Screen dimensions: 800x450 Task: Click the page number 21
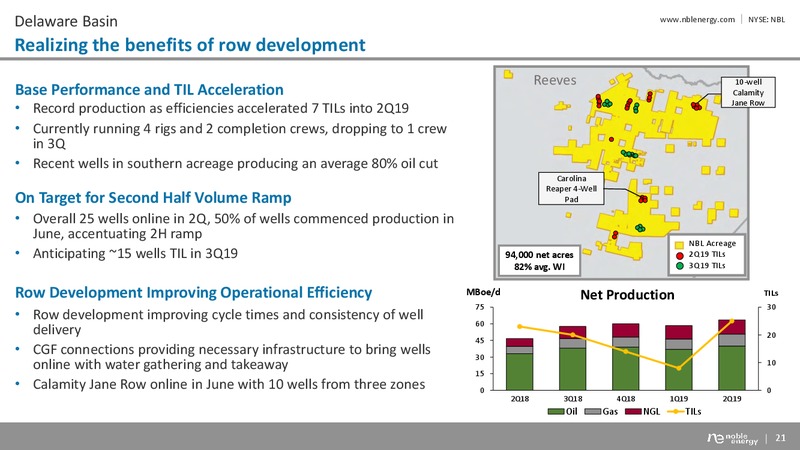pos(780,438)
